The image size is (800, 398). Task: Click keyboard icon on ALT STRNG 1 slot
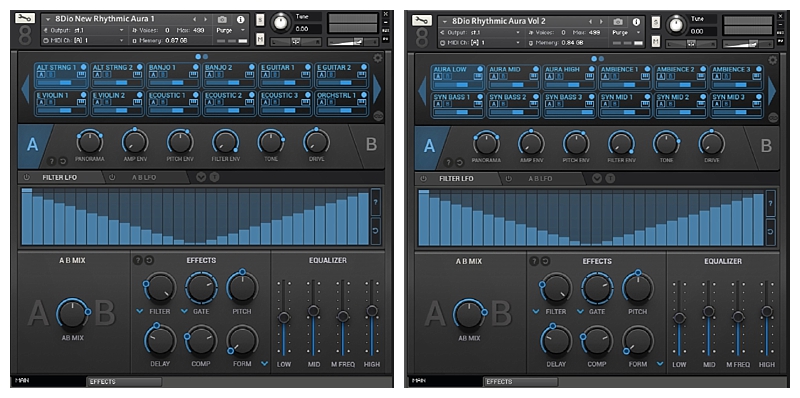(x=81, y=74)
